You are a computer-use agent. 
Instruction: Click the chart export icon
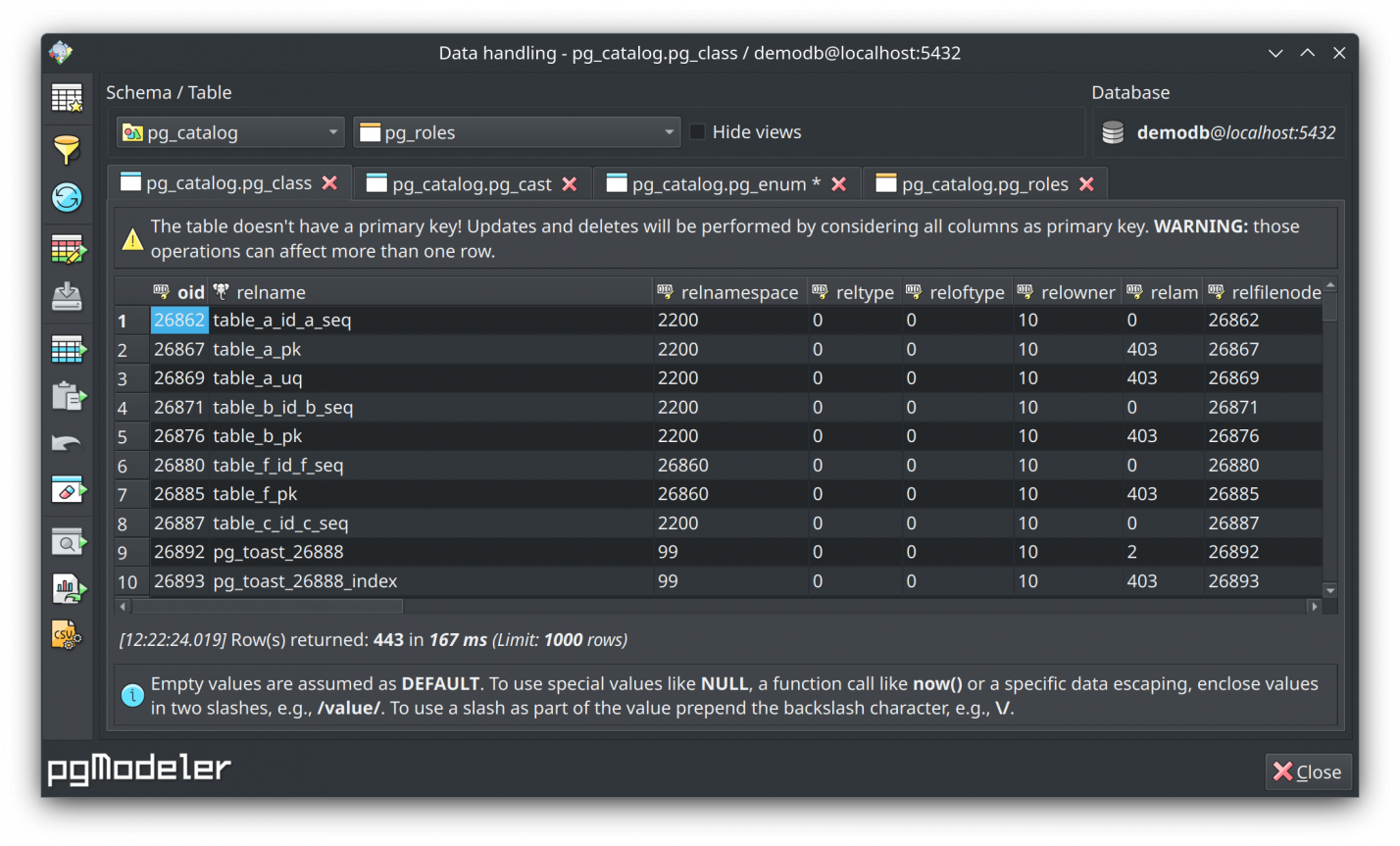(x=68, y=589)
